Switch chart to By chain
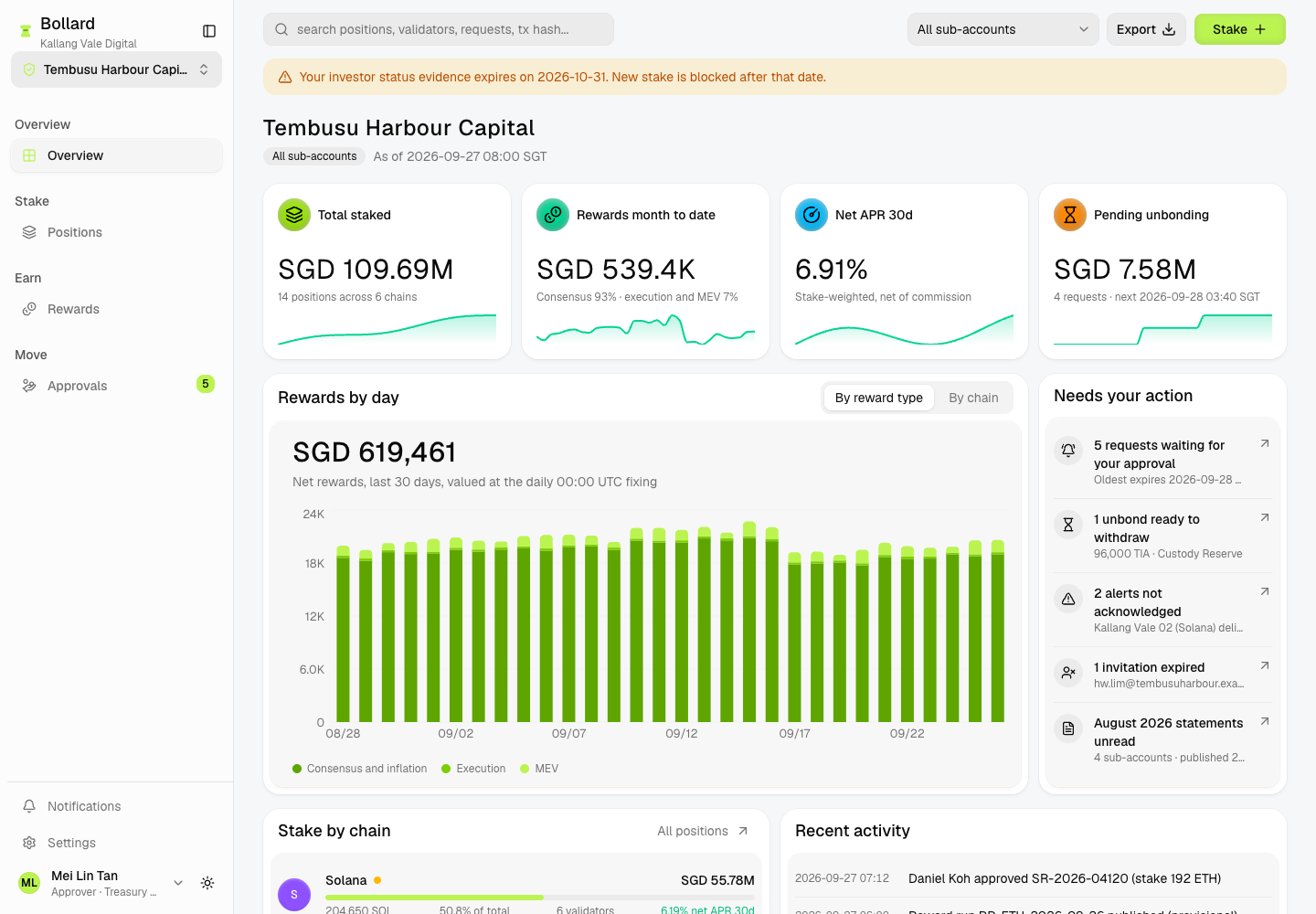 (x=973, y=398)
